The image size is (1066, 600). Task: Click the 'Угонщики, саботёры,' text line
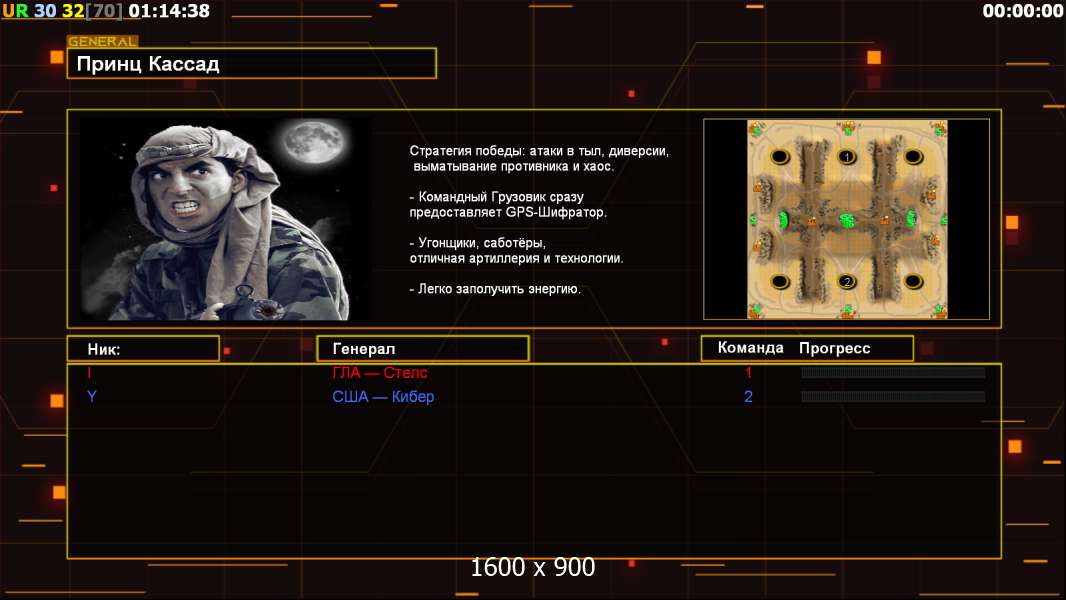pos(477,243)
